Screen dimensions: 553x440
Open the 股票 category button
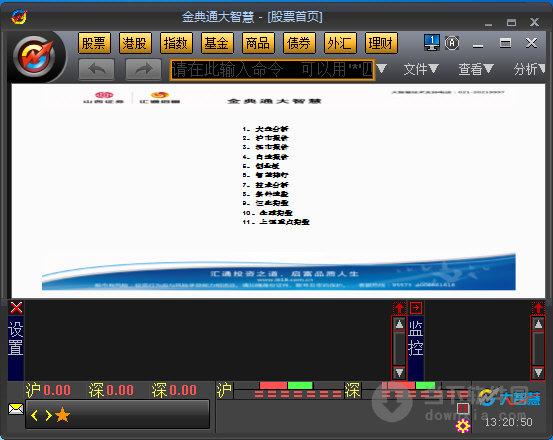(94, 43)
